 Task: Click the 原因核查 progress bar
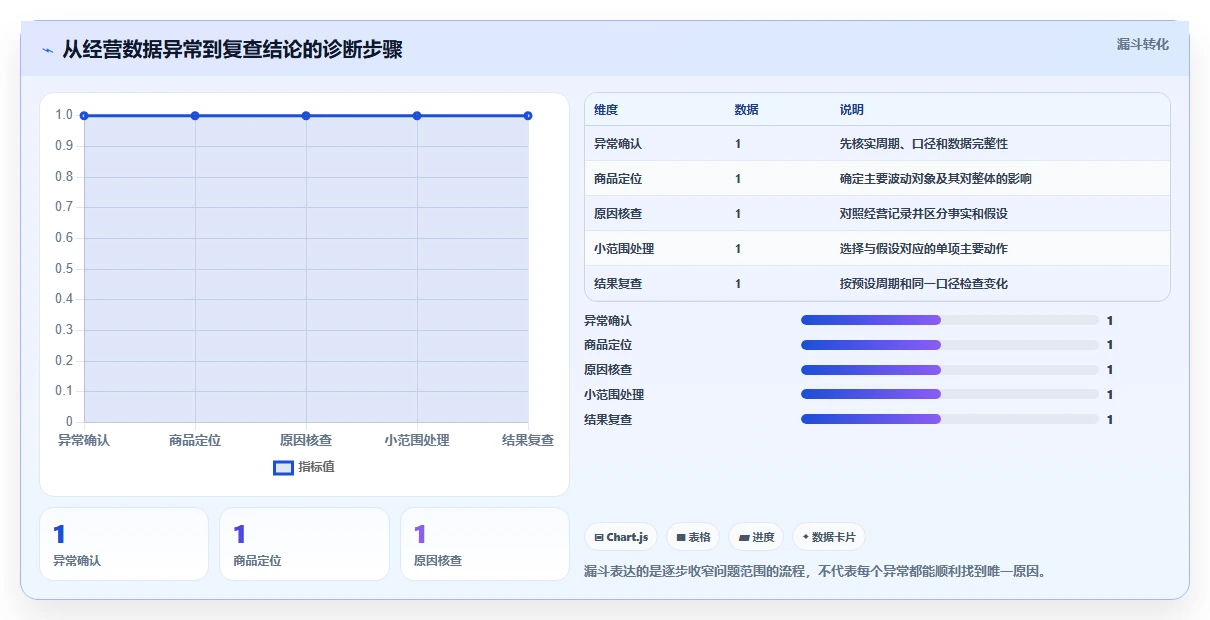[950, 370]
